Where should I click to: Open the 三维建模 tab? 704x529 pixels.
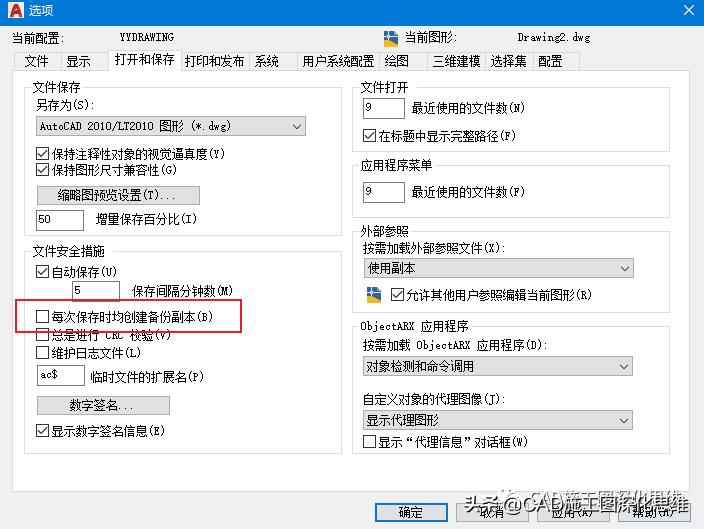[456, 61]
